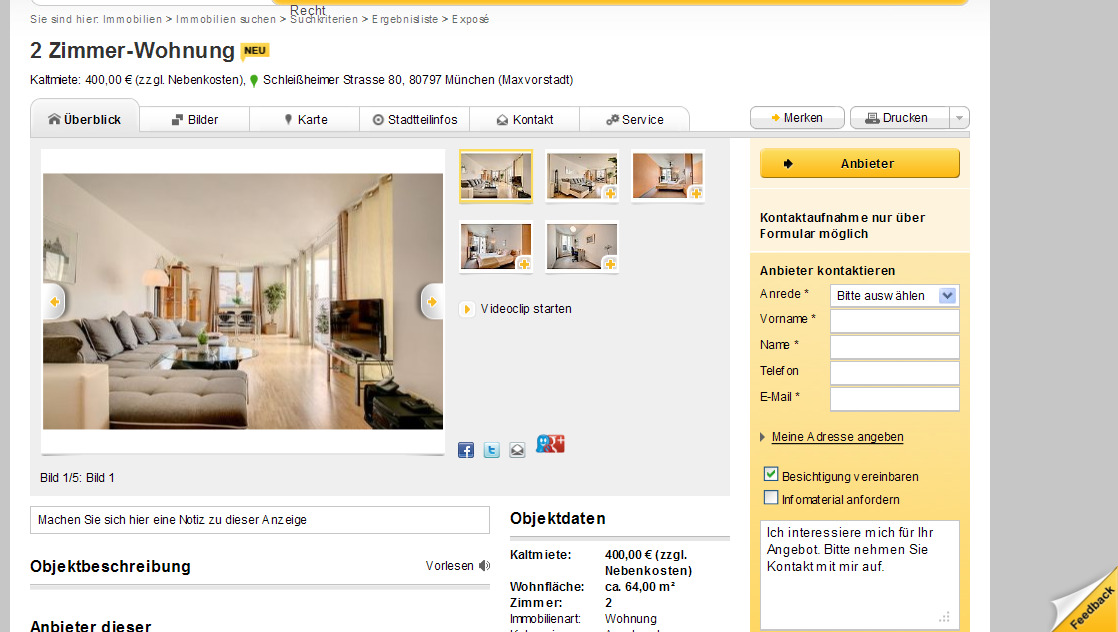Toggle Besichtigung vereinbaren checkbox
Screen dimensions: 1118x632
771,474
